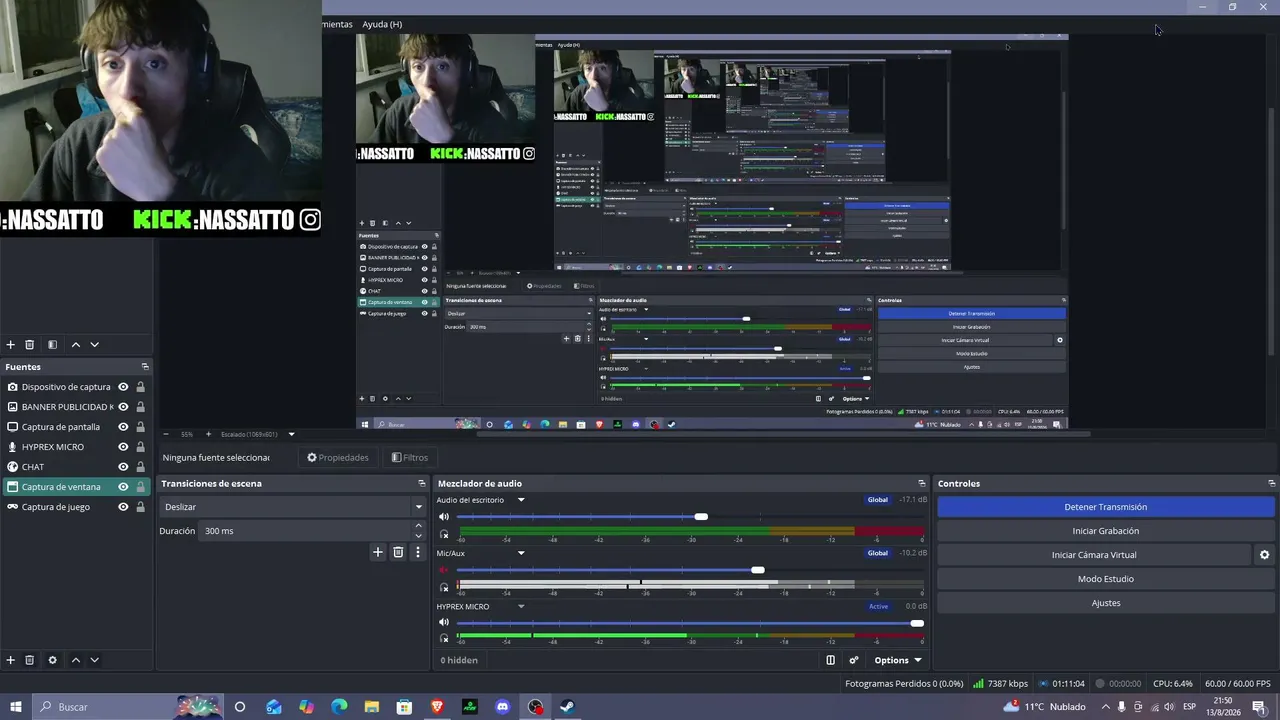Show hidden system tray icons
Image resolution: width=1280 pixels, height=720 pixels.
tap(1104, 707)
